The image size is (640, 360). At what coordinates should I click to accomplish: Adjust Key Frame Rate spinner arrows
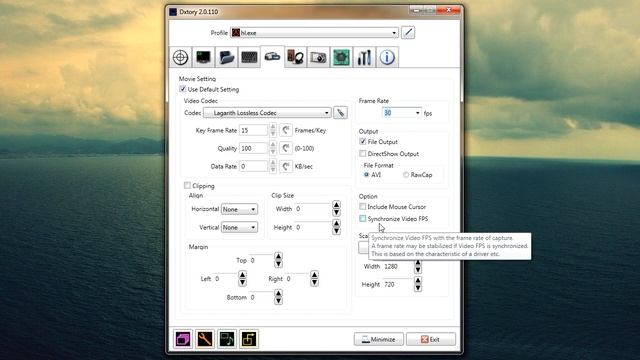click(273, 130)
